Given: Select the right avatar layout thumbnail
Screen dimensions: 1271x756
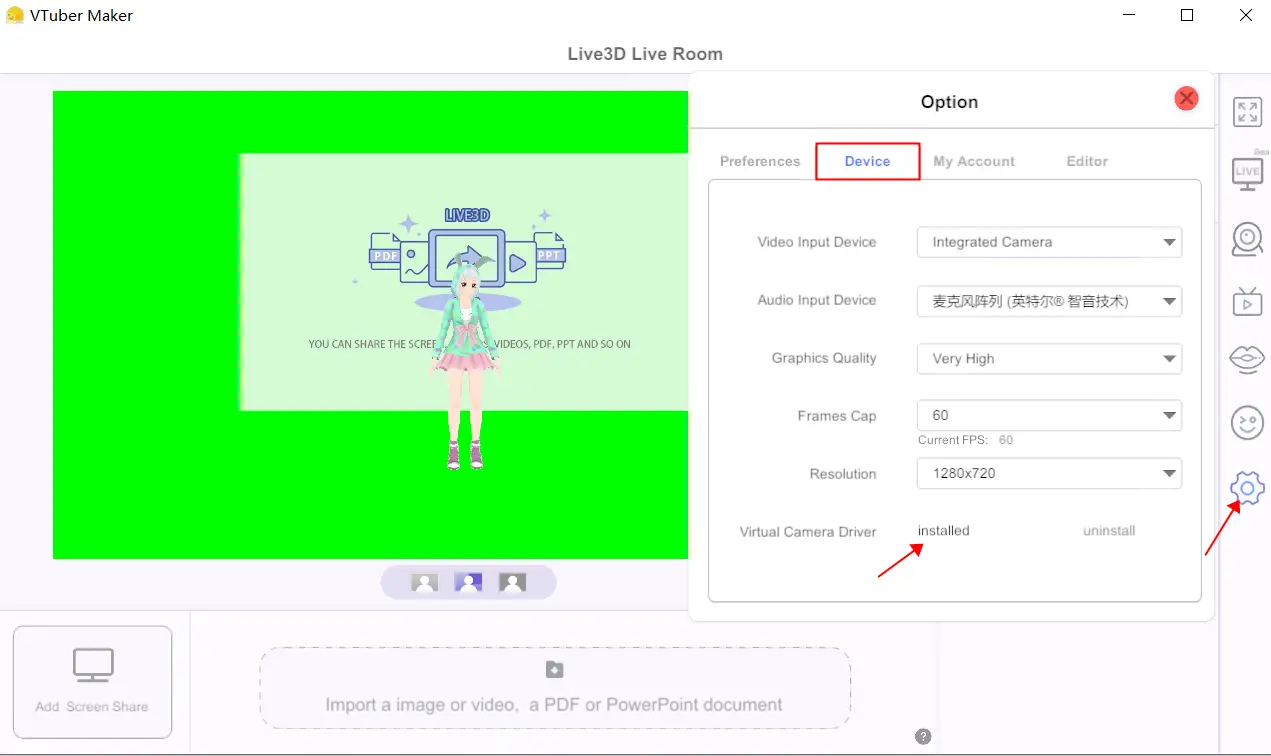Looking at the screenshot, I should (x=512, y=582).
